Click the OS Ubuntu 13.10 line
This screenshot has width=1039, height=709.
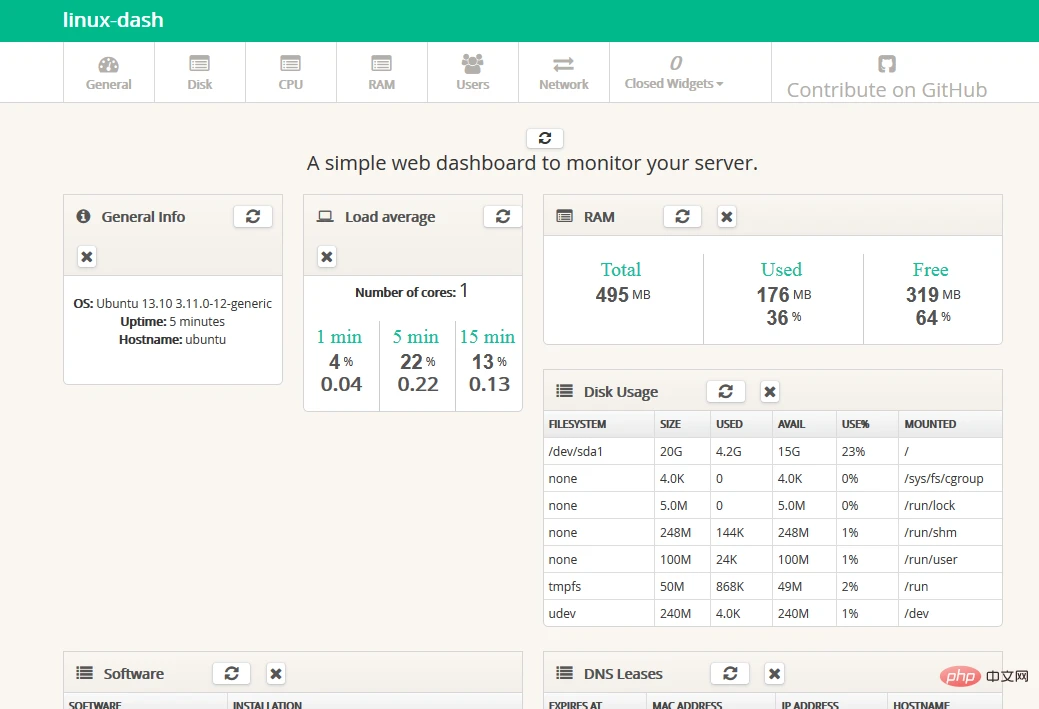[x=172, y=303]
